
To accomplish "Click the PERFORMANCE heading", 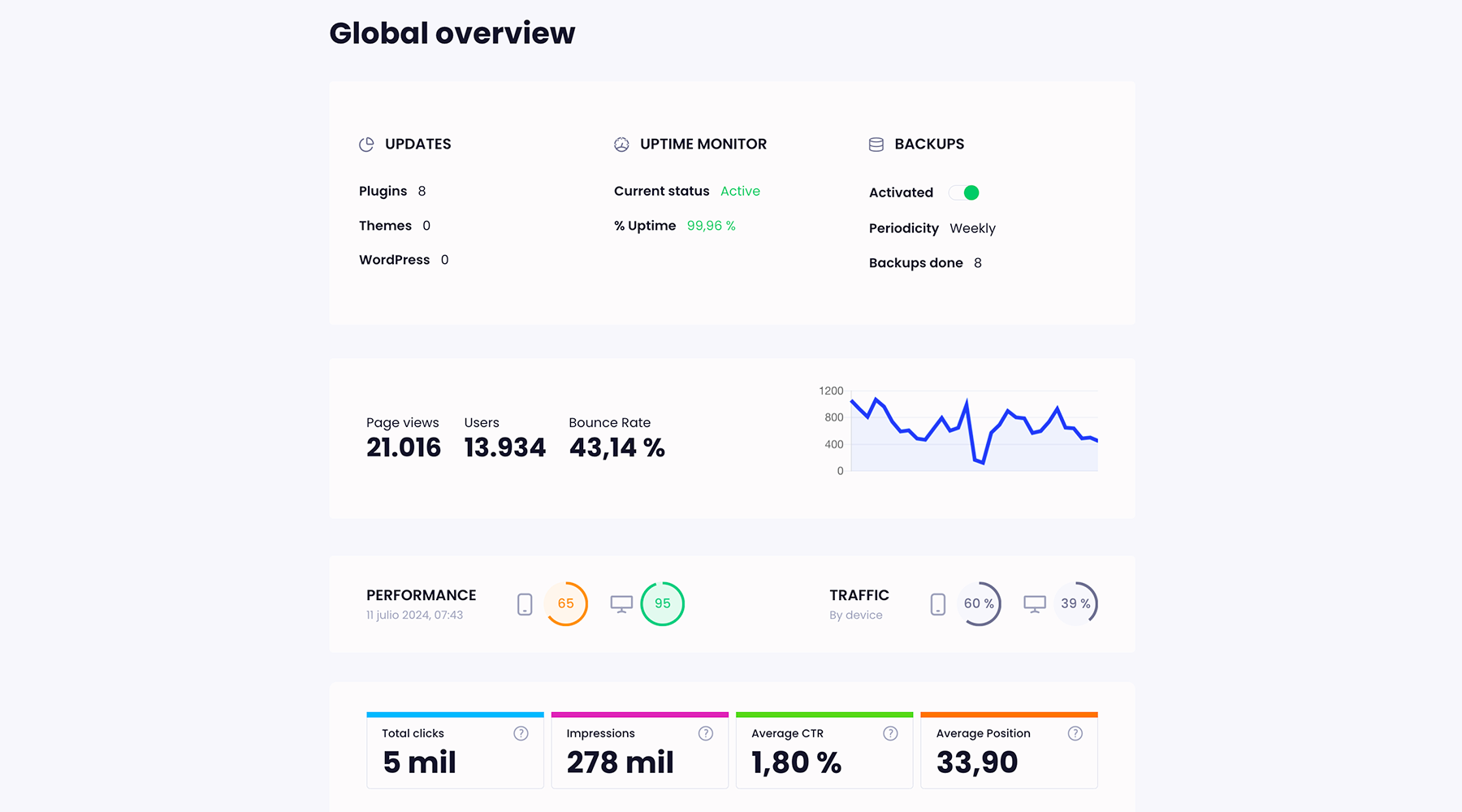I will pos(422,596).
